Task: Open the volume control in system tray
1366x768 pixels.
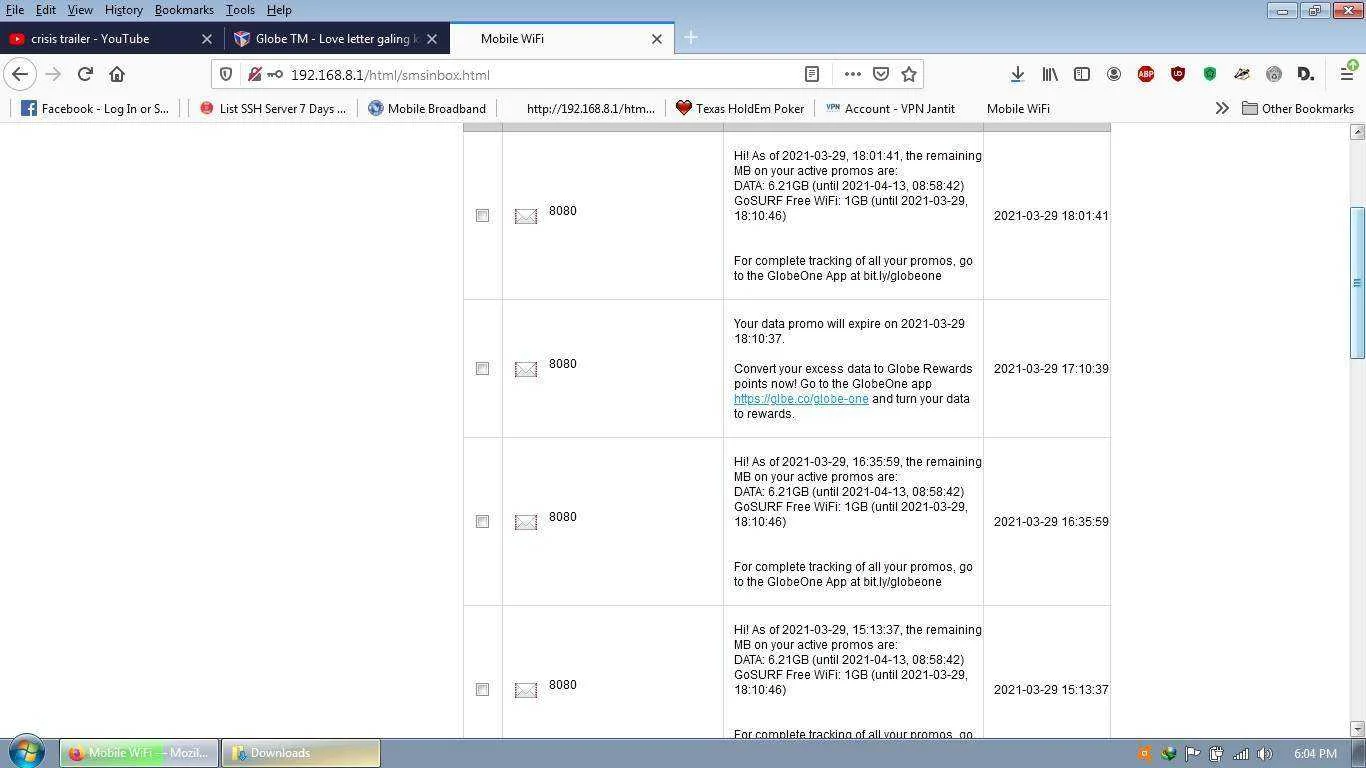Action: pyautogui.click(x=1265, y=753)
